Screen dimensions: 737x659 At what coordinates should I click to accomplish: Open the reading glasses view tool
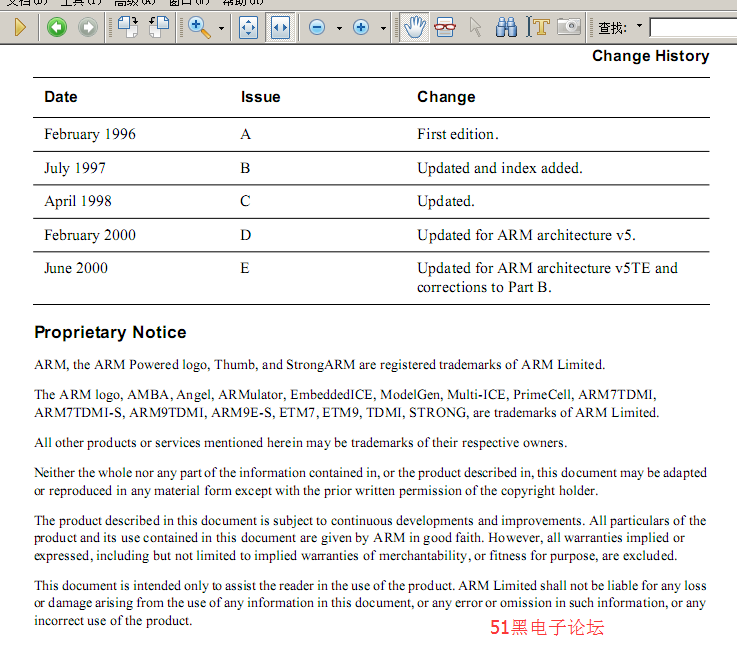pyautogui.click(x=445, y=27)
